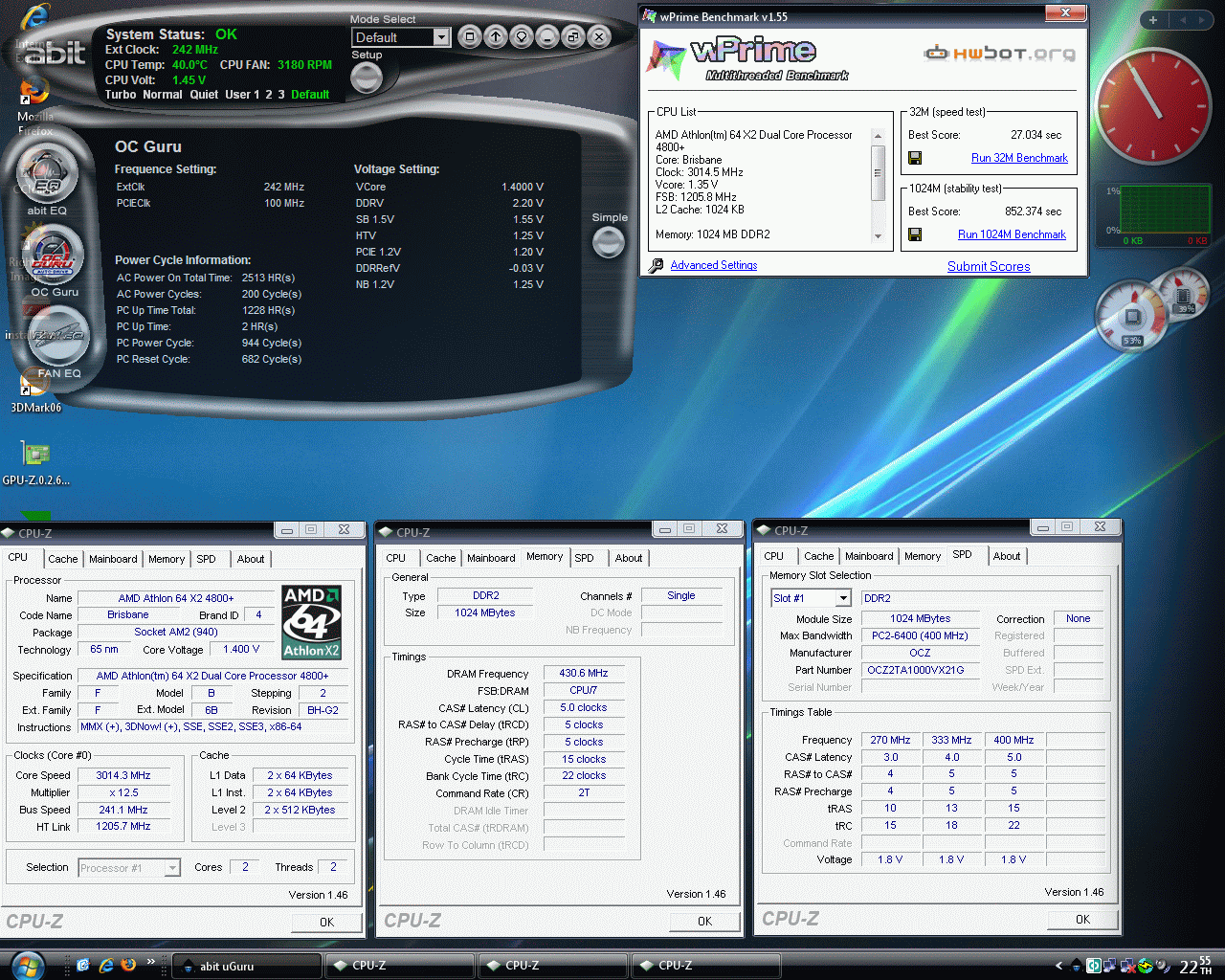This screenshot has height=980, width=1225.
Task: Select user profile 2 in uGuru
Action: (x=269, y=95)
